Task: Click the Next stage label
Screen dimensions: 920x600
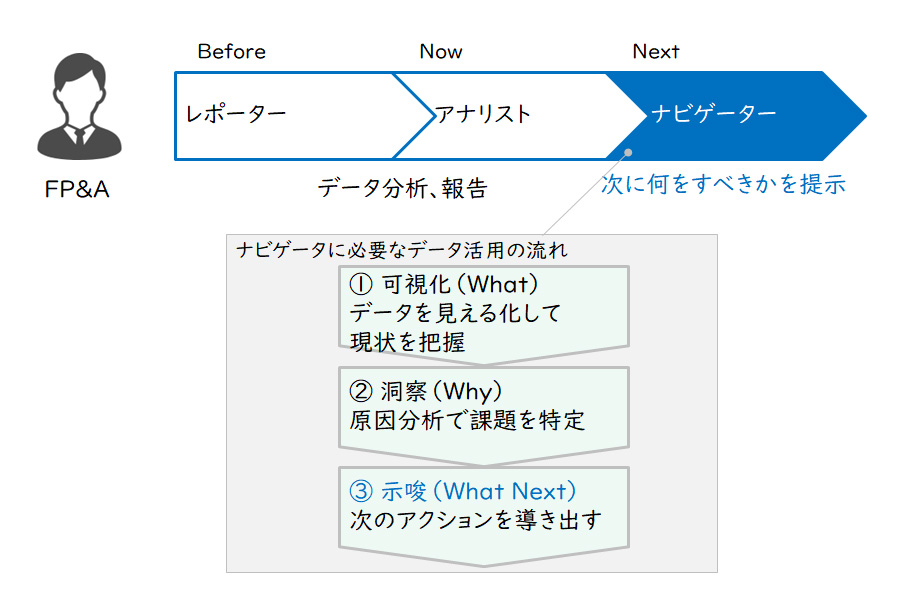Action: [x=656, y=52]
